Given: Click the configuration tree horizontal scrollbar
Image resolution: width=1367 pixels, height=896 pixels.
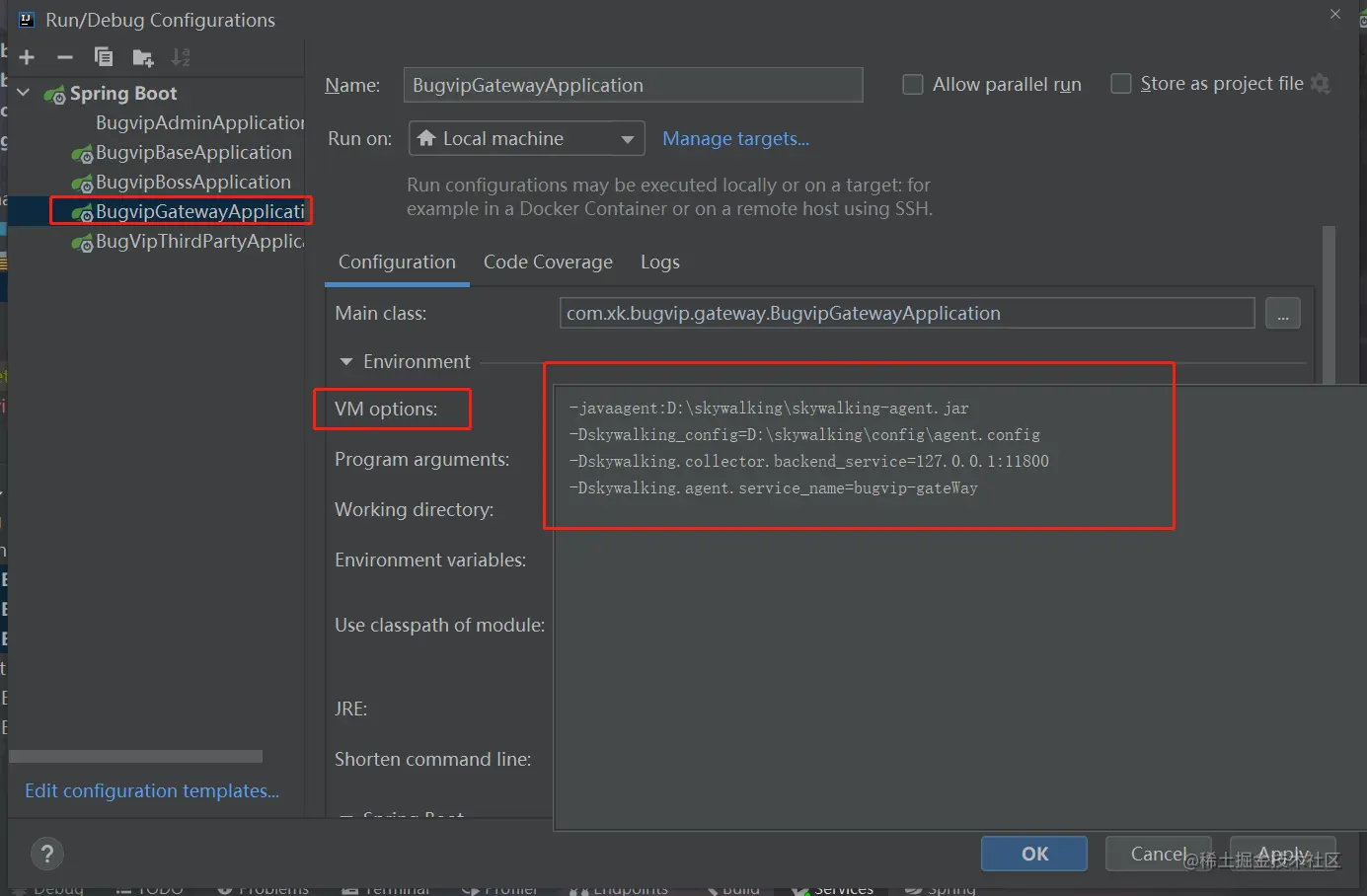Looking at the screenshot, I should [136, 757].
